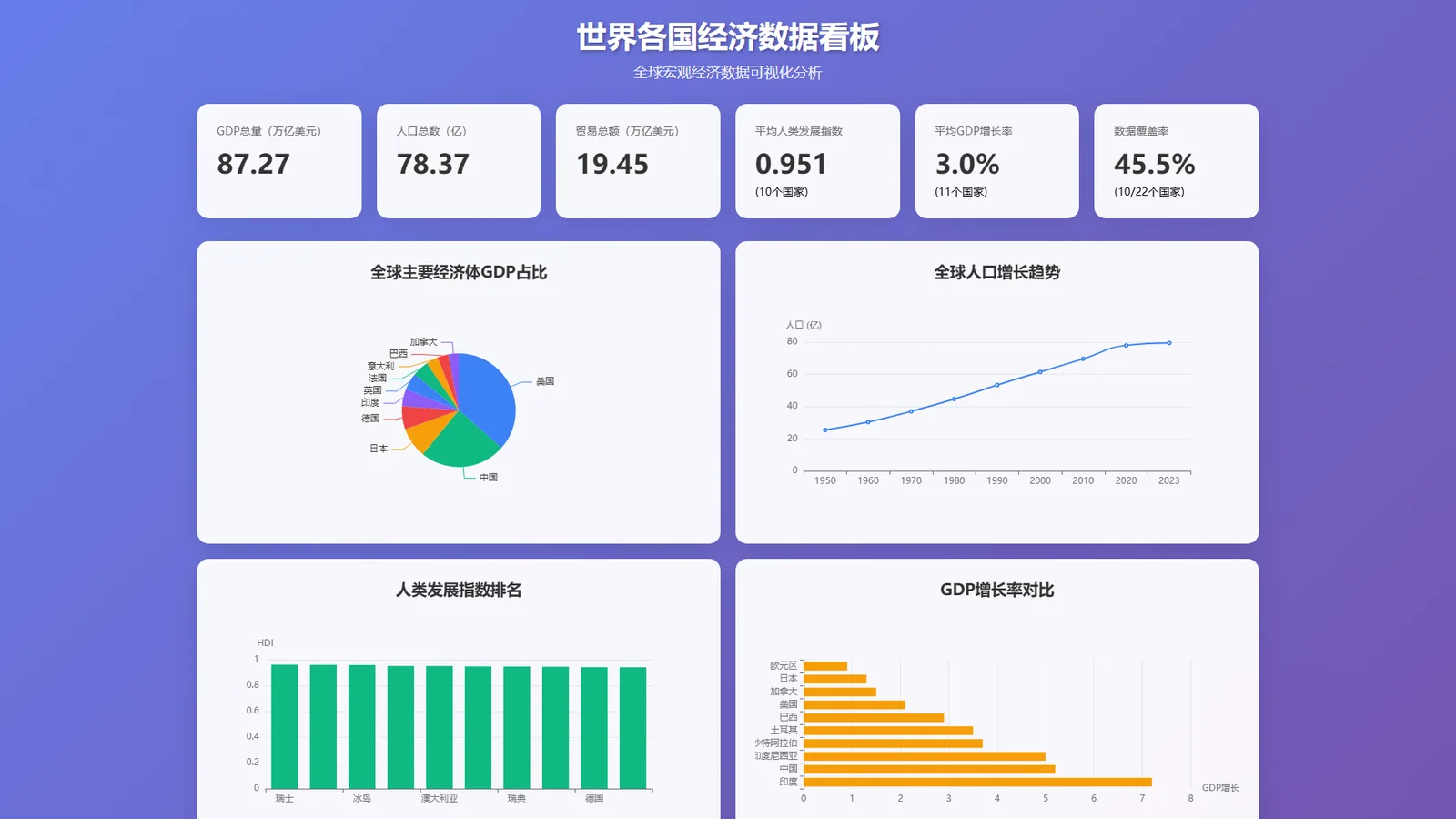Click the 冰岛 bar in the HDI chart
Image resolution: width=1456 pixels, height=819 pixels.
(362, 727)
